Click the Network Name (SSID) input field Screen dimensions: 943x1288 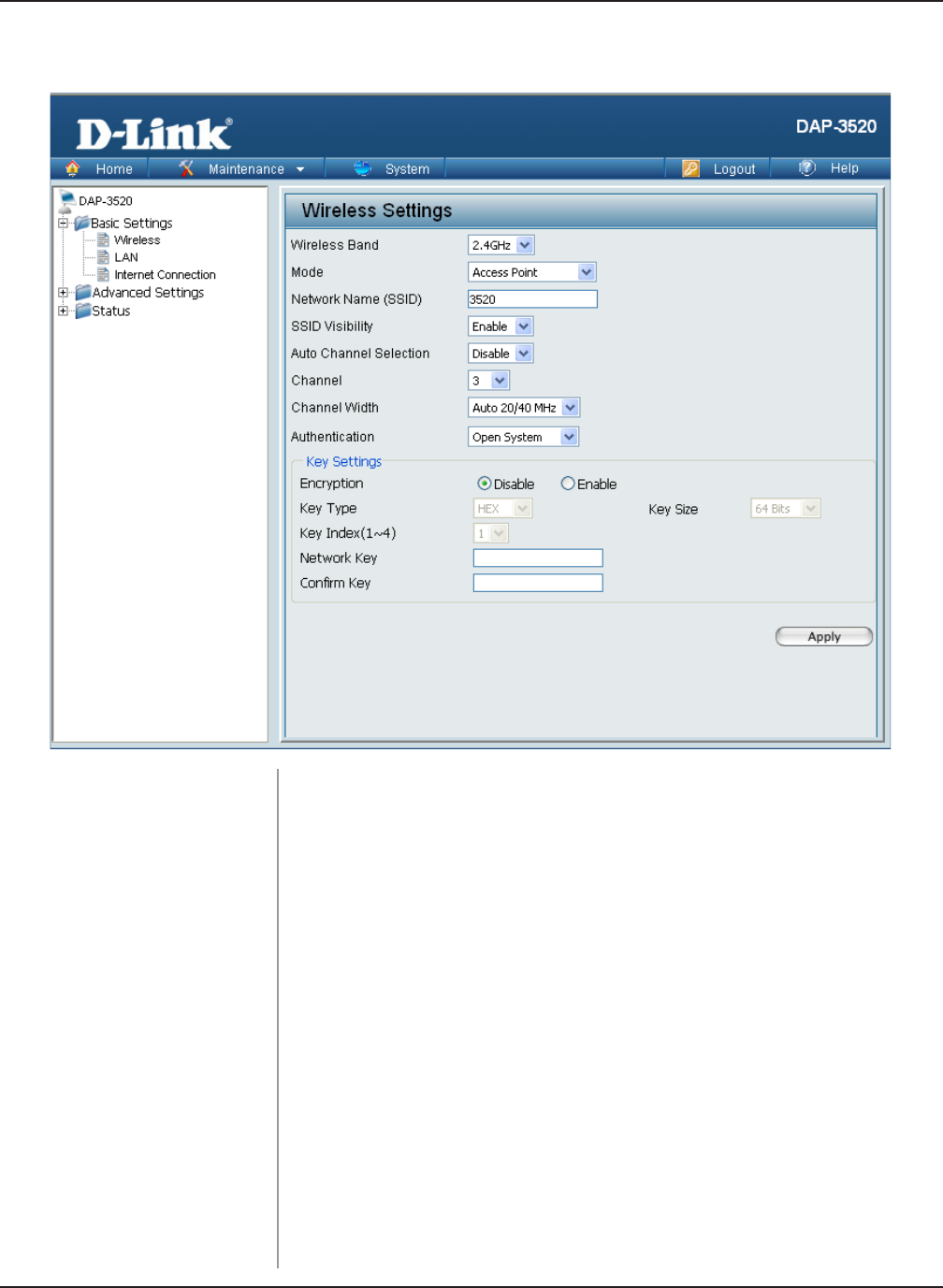point(532,299)
